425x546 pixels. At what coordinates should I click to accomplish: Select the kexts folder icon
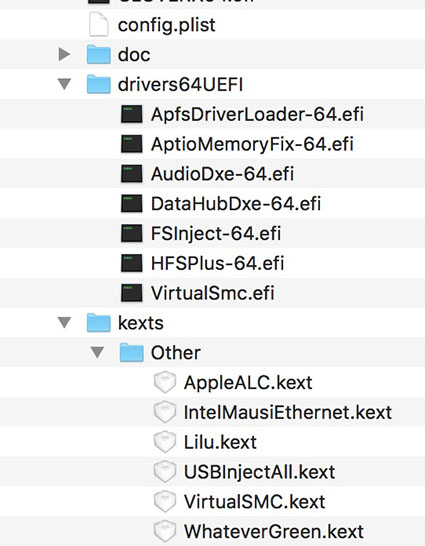[x=99, y=322]
